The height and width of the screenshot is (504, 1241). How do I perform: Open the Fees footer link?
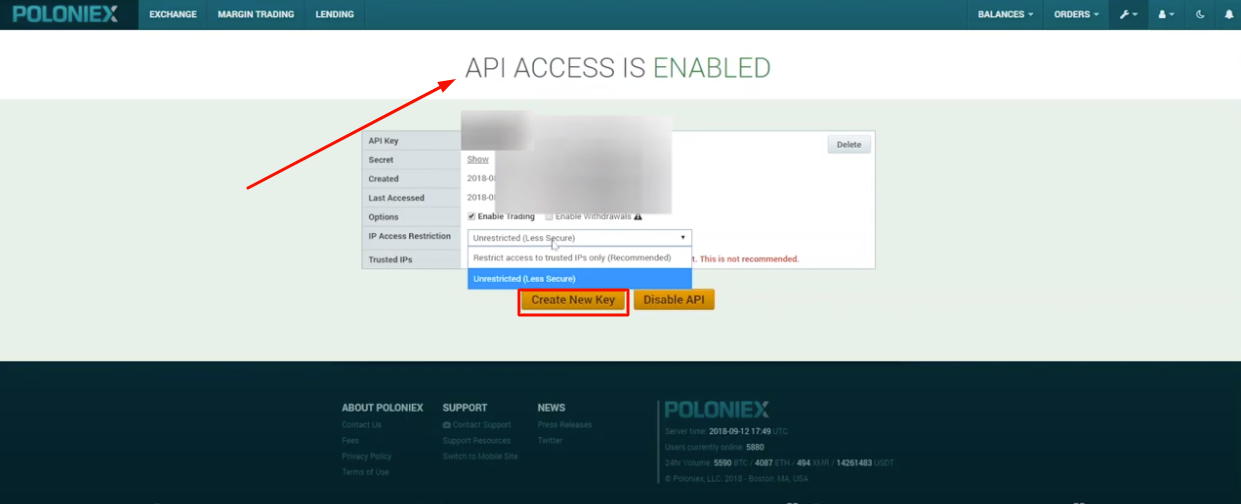[x=350, y=441]
